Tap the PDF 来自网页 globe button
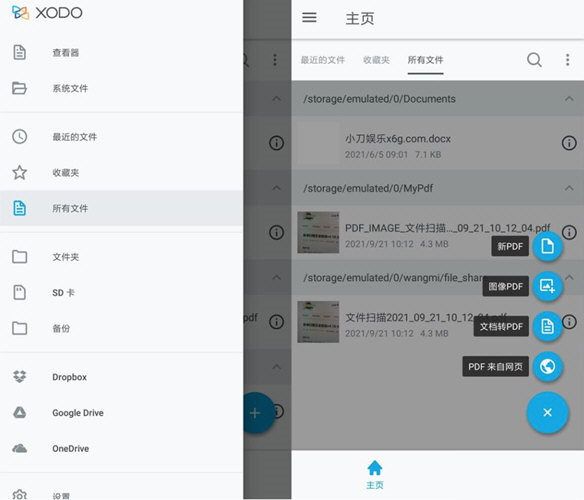The width and height of the screenshot is (584, 500). pos(547,367)
